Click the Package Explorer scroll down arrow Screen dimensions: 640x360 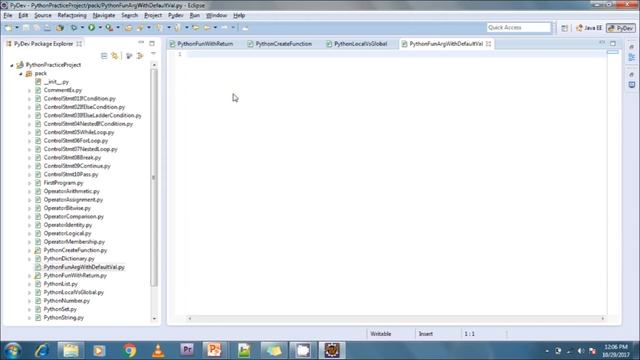point(154,318)
